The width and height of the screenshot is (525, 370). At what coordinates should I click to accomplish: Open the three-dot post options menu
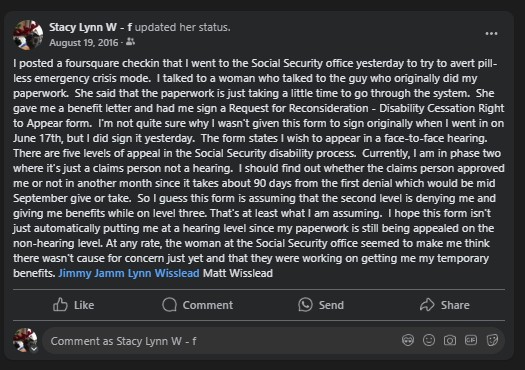[491, 33]
